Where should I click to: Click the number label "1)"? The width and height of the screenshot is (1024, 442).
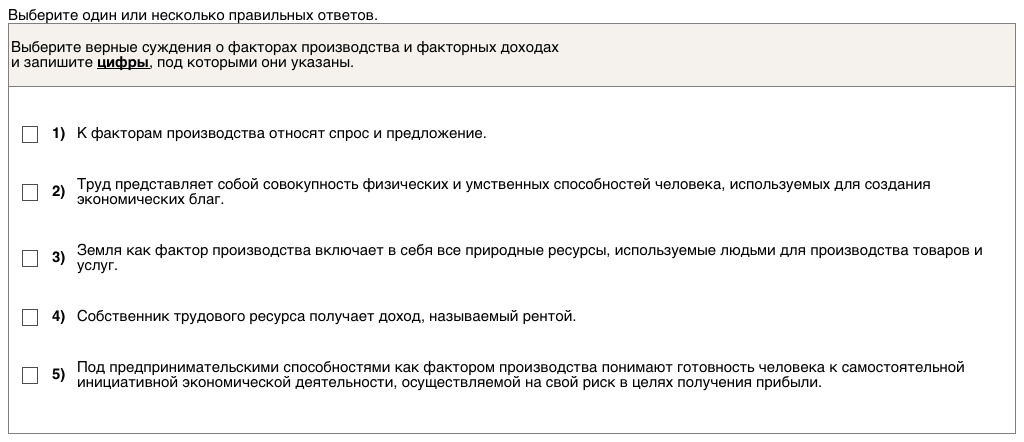tap(58, 133)
